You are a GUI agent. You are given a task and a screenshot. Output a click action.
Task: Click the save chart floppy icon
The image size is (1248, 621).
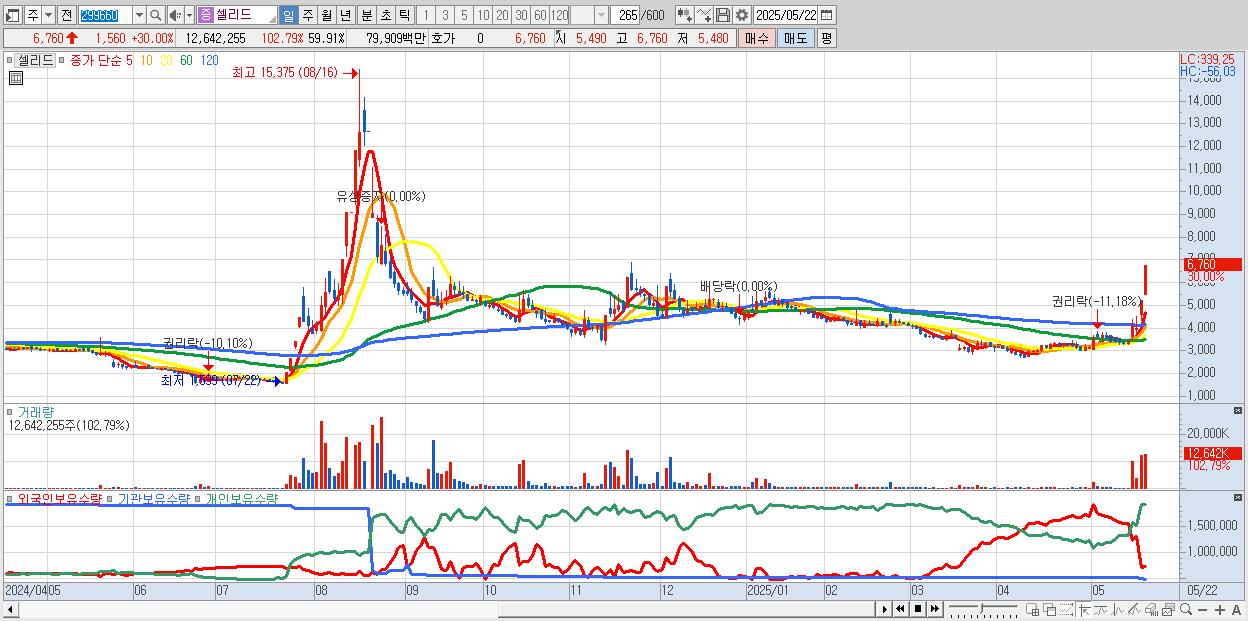[722, 15]
